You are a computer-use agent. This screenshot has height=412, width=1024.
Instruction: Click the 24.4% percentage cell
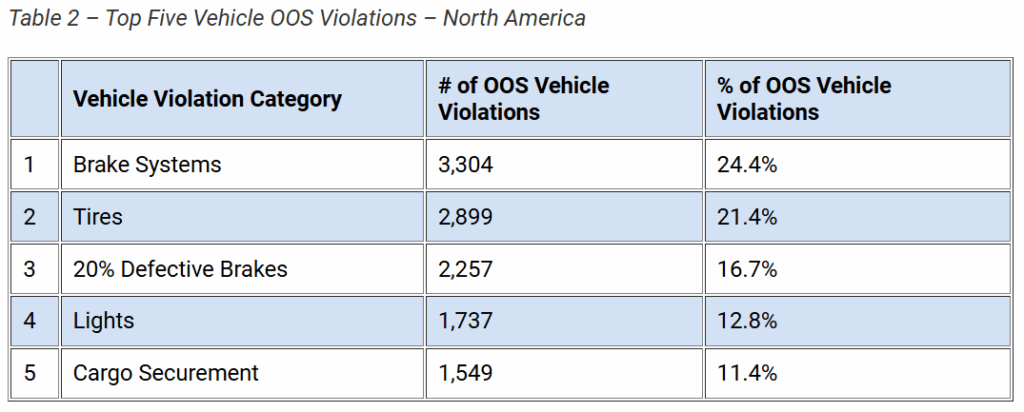(747, 164)
